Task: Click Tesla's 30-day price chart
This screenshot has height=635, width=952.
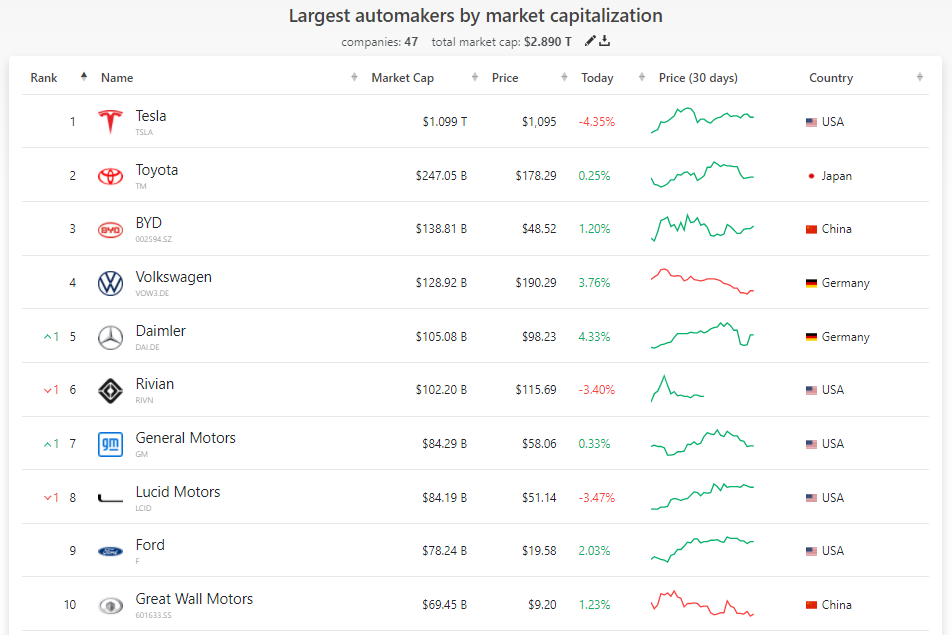Action: coord(702,120)
